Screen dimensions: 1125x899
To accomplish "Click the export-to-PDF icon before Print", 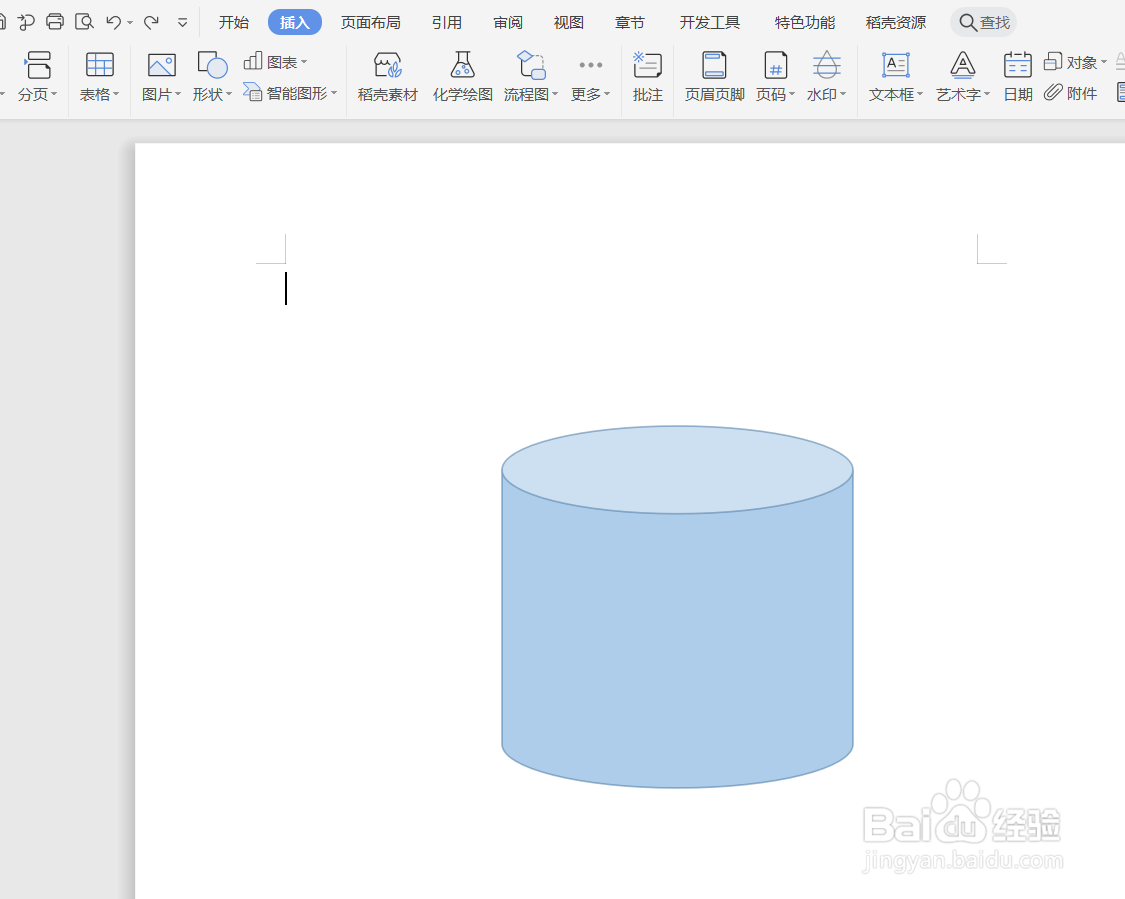I will click(27, 22).
